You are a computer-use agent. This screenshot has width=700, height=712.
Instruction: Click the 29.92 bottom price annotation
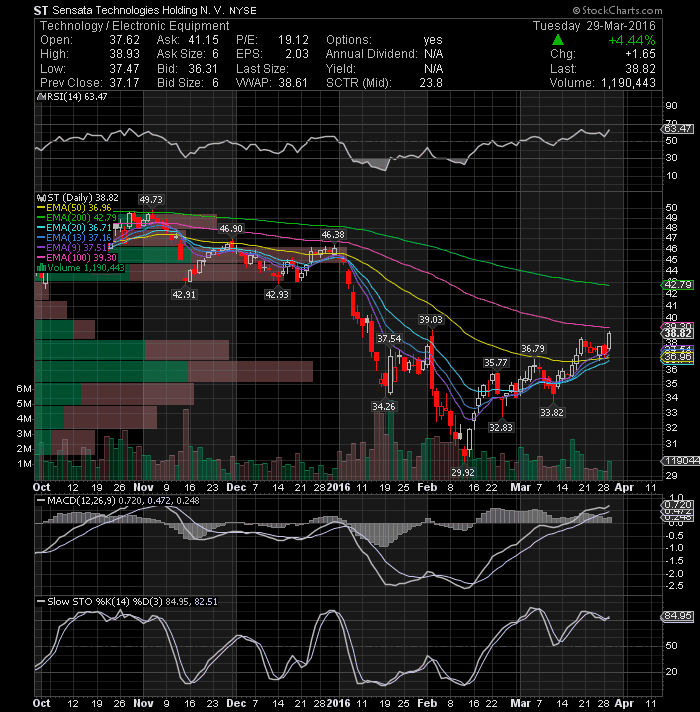(463, 473)
